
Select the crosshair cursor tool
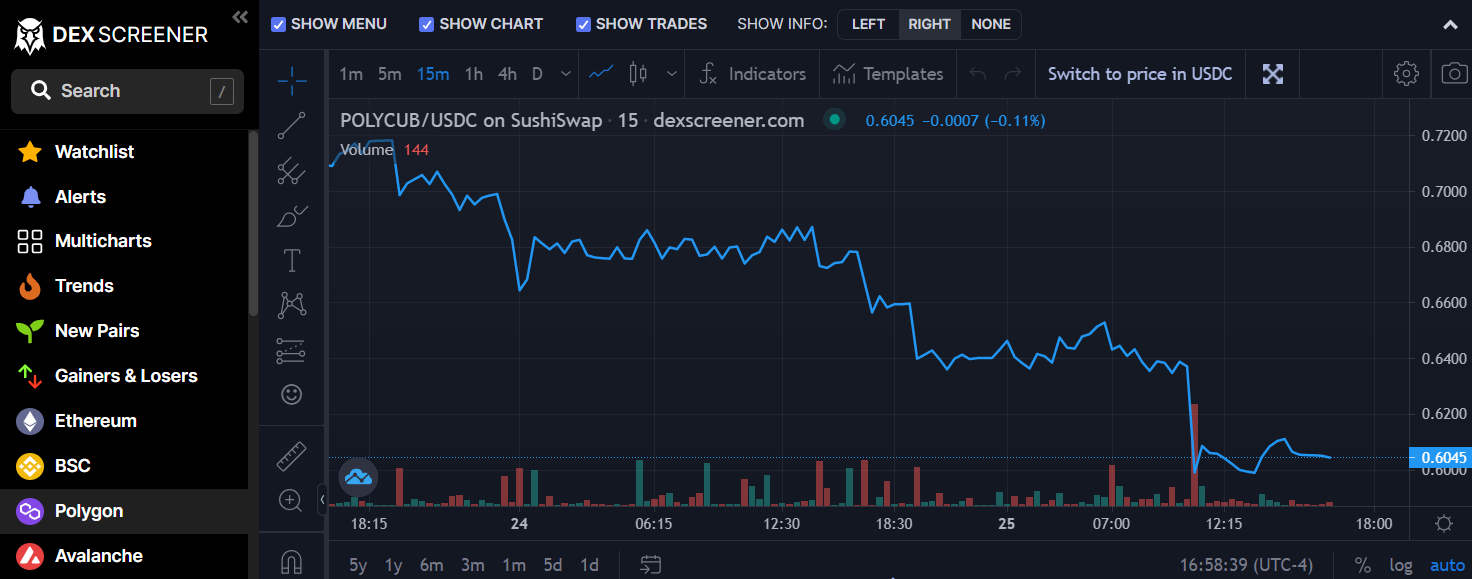point(291,80)
